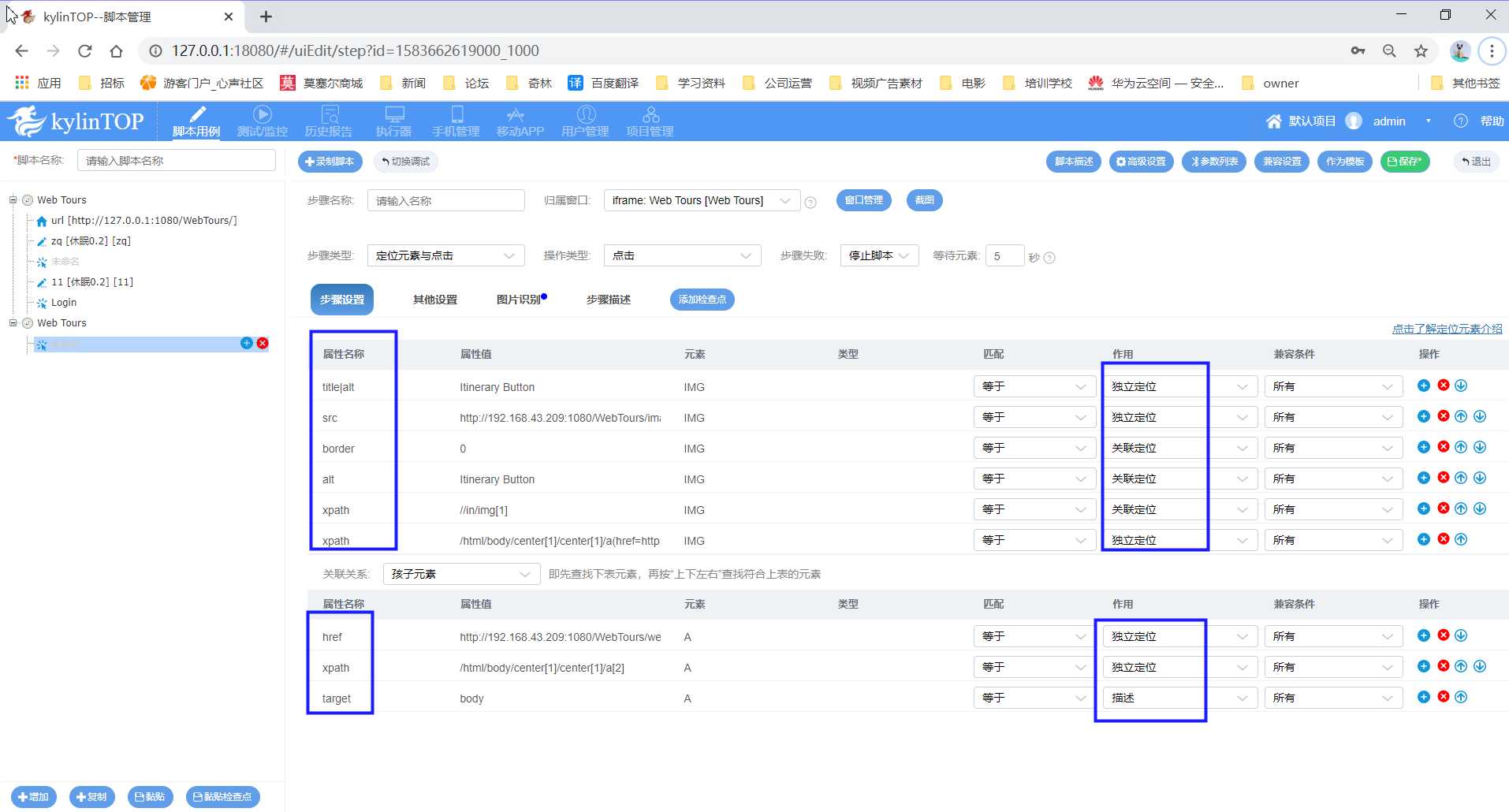Open 作用 描述 dropdown for target row
The image size is (1509, 812).
tap(1180, 698)
